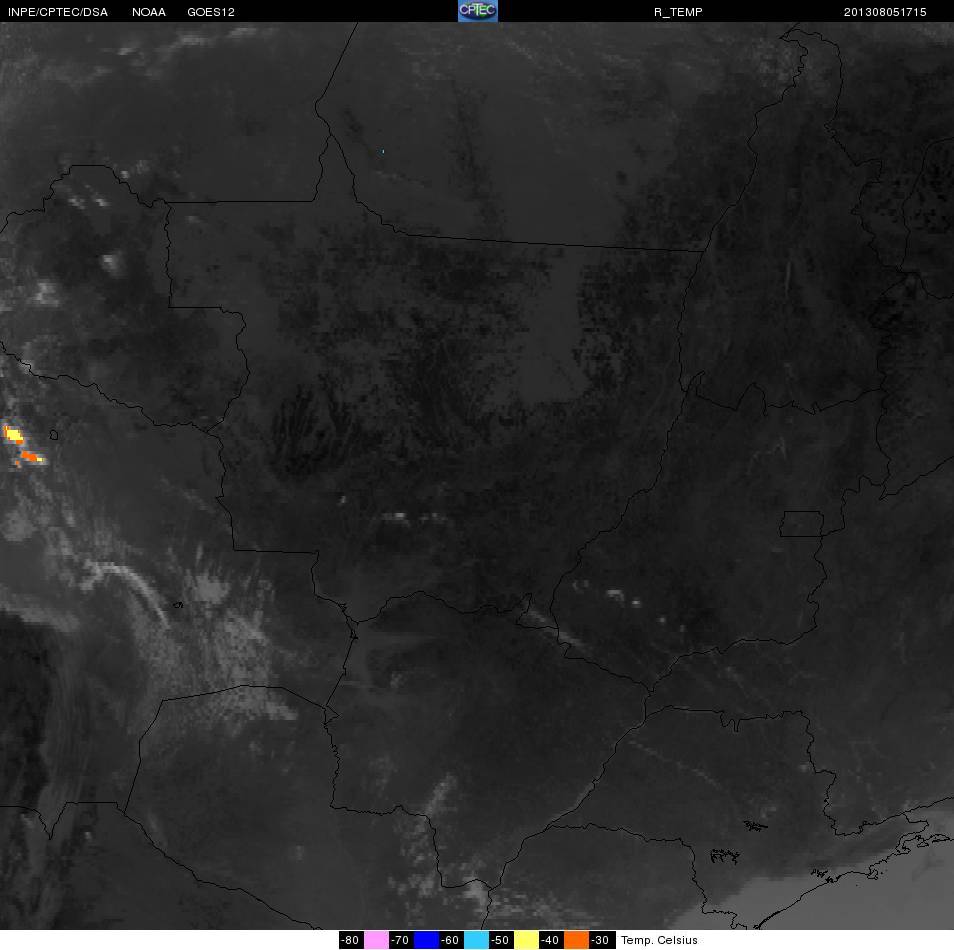Click the -60 legend value label

(x=451, y=940)
